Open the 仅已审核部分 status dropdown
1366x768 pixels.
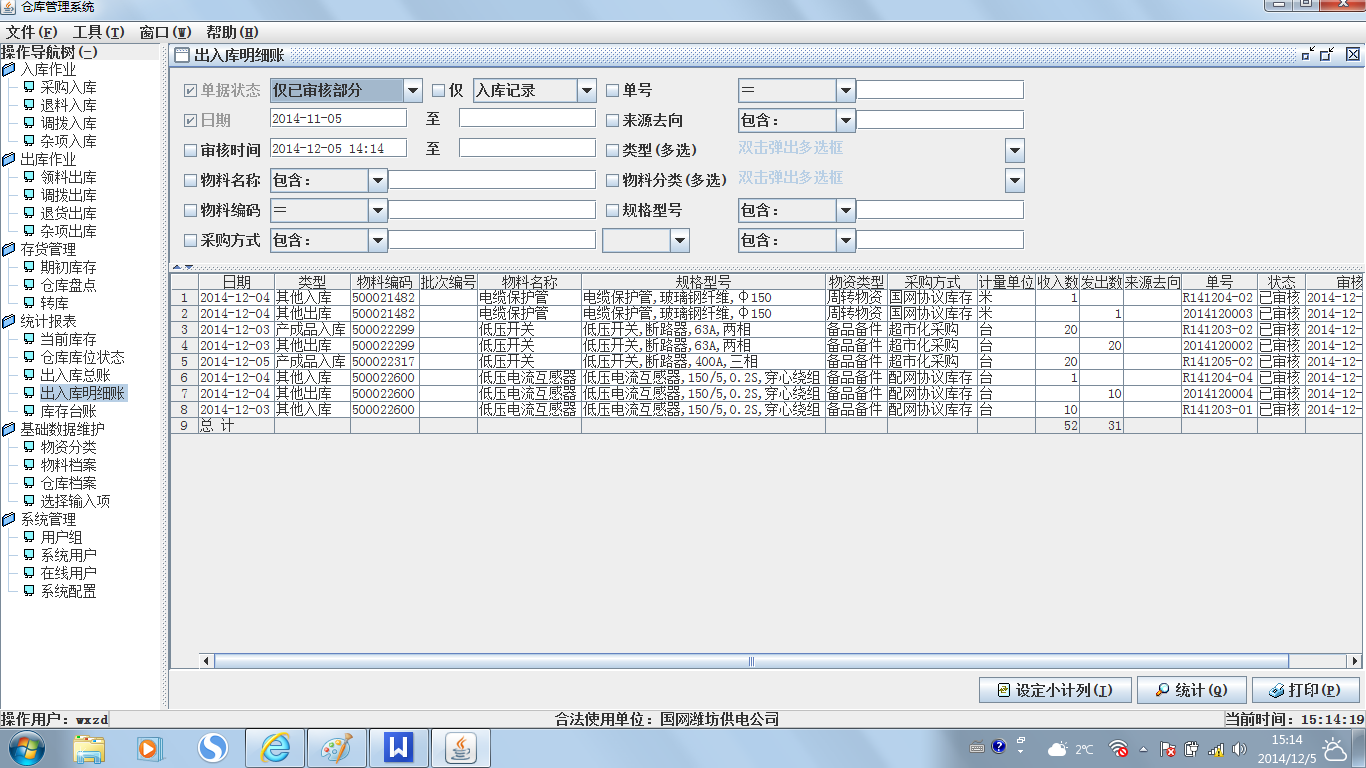[413, 91]
